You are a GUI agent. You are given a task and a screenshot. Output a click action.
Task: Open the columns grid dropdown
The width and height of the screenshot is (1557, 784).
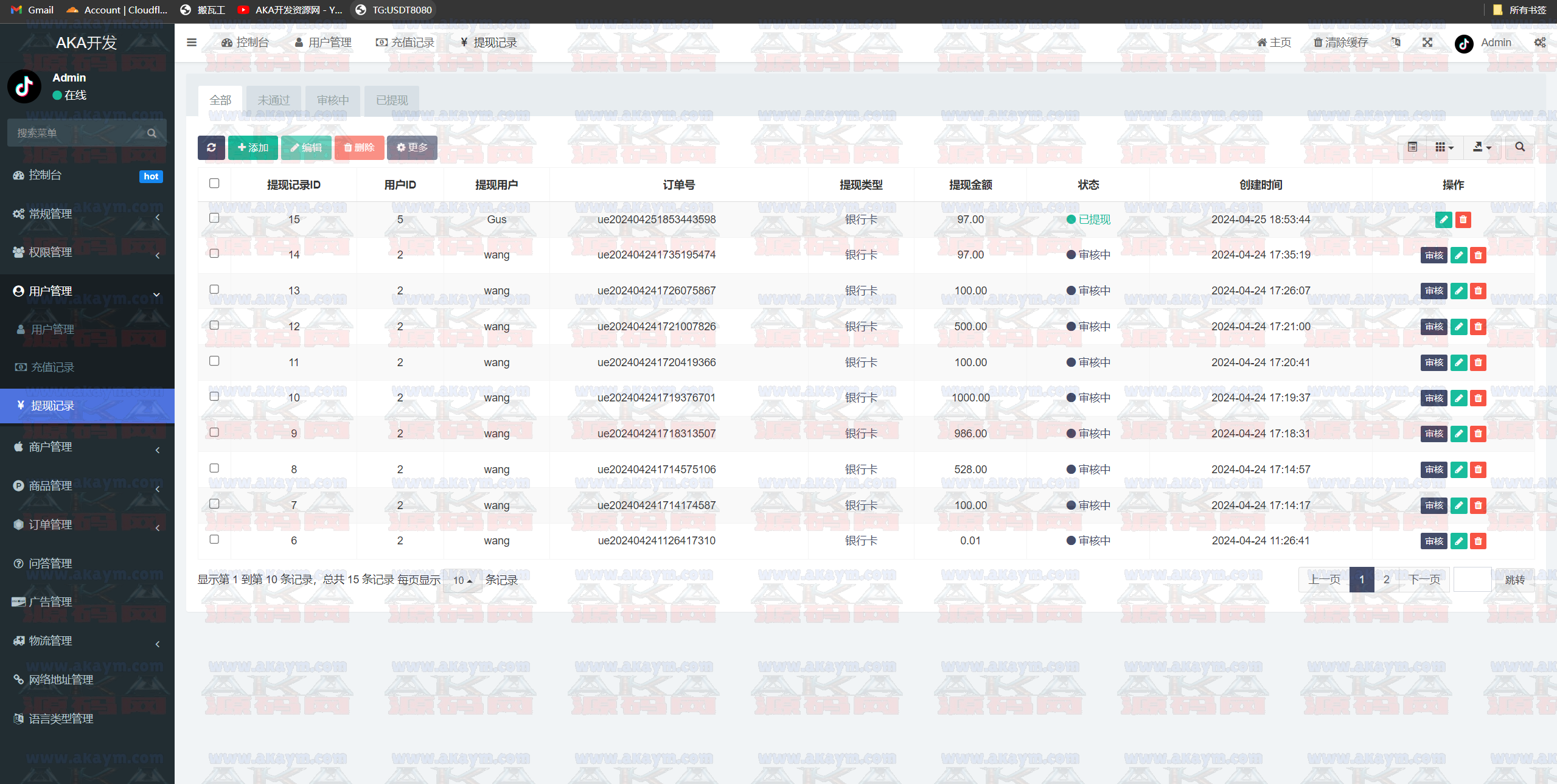coord(1444,147)
